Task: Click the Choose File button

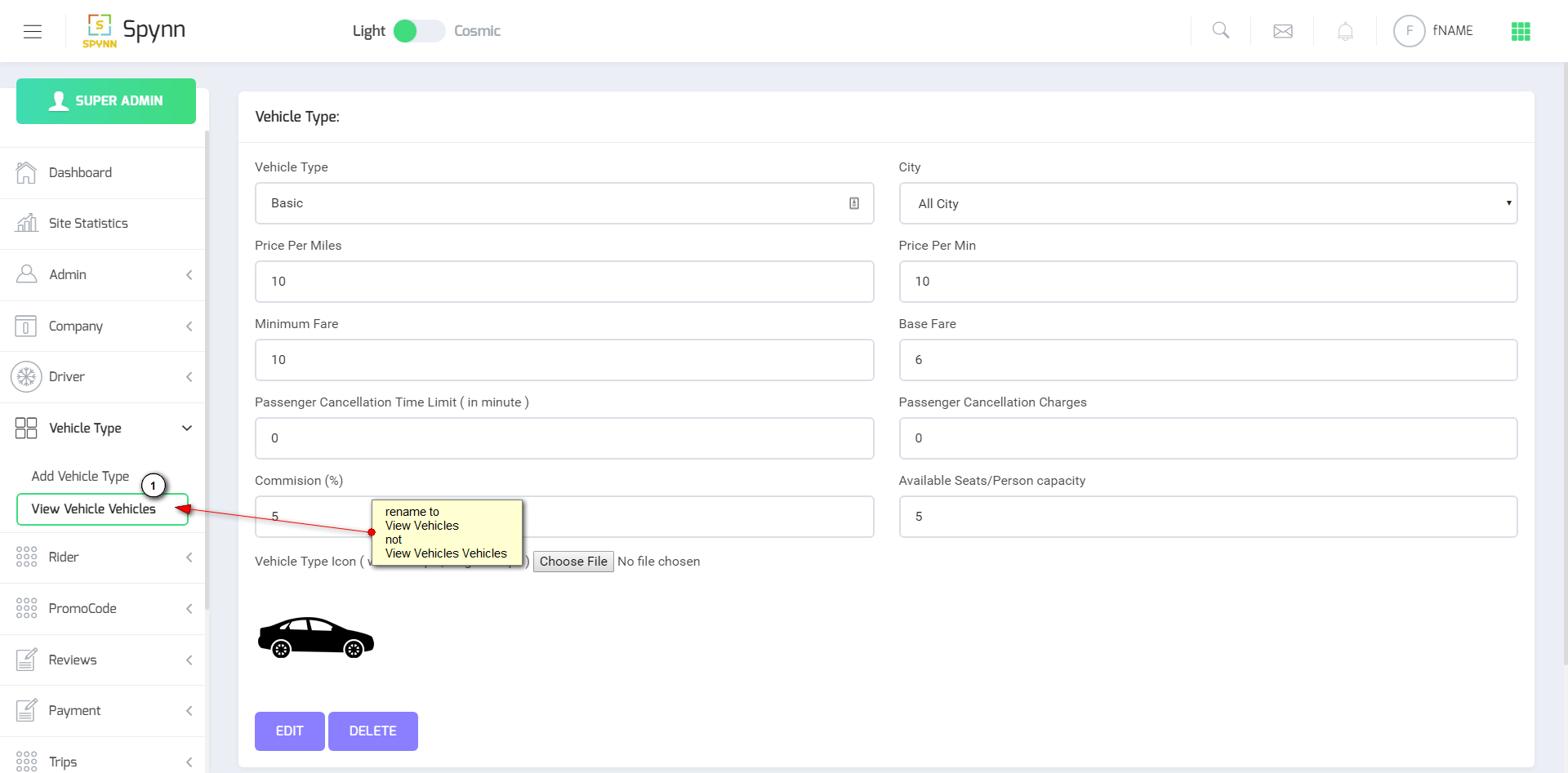Action: (573, 562)
